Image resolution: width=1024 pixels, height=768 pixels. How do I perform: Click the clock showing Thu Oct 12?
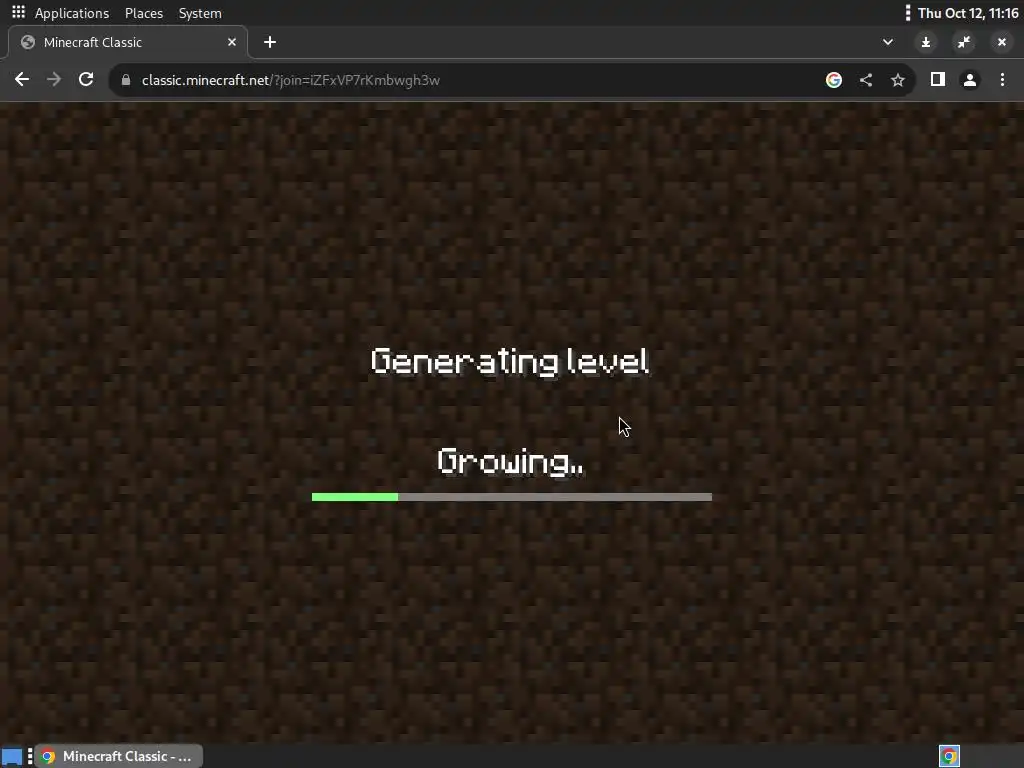point(968,13)
